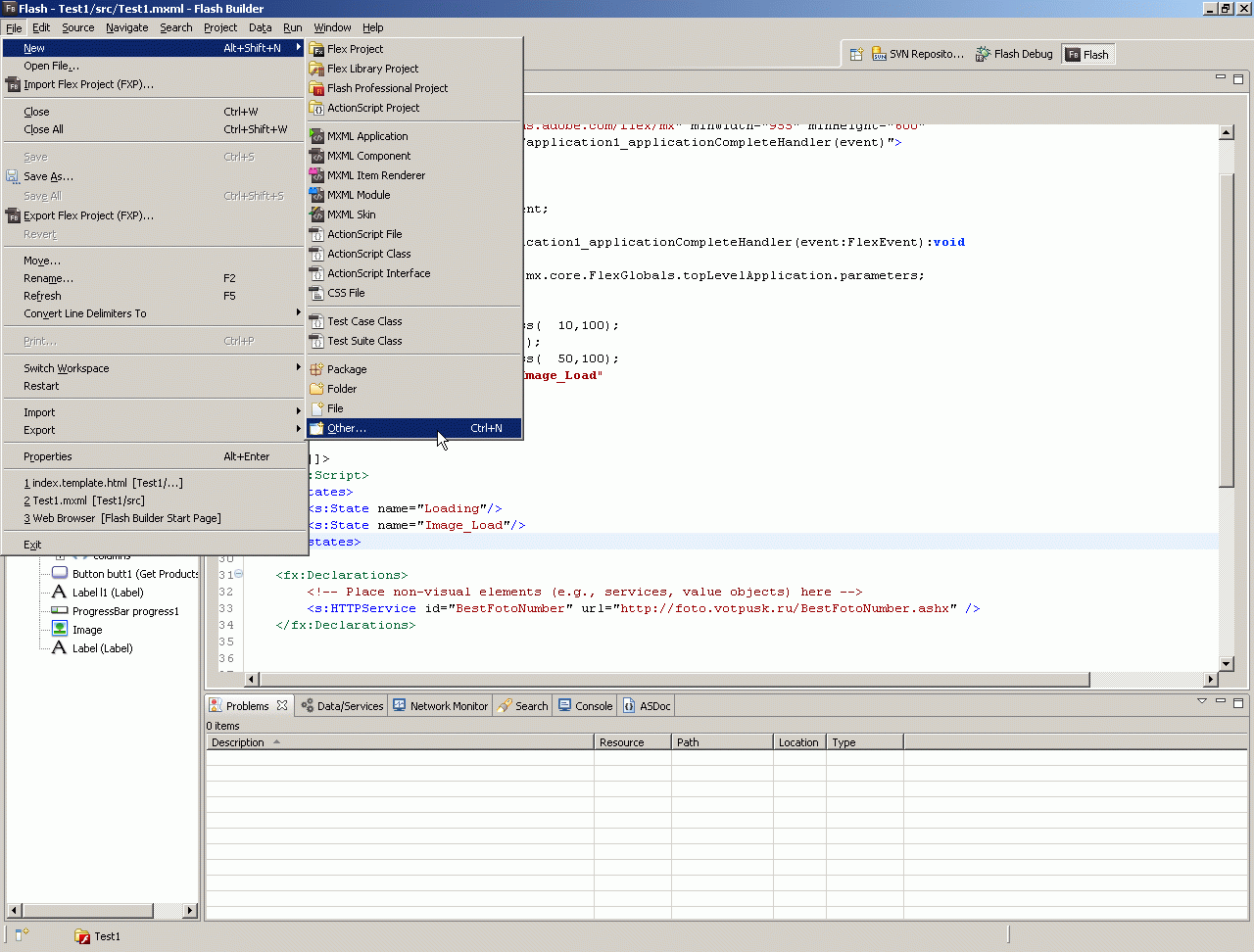Viewport: 1254px width, 952px height.
Task: Click the outline panel scroll right arrow
Action: [x=190, y=911]
